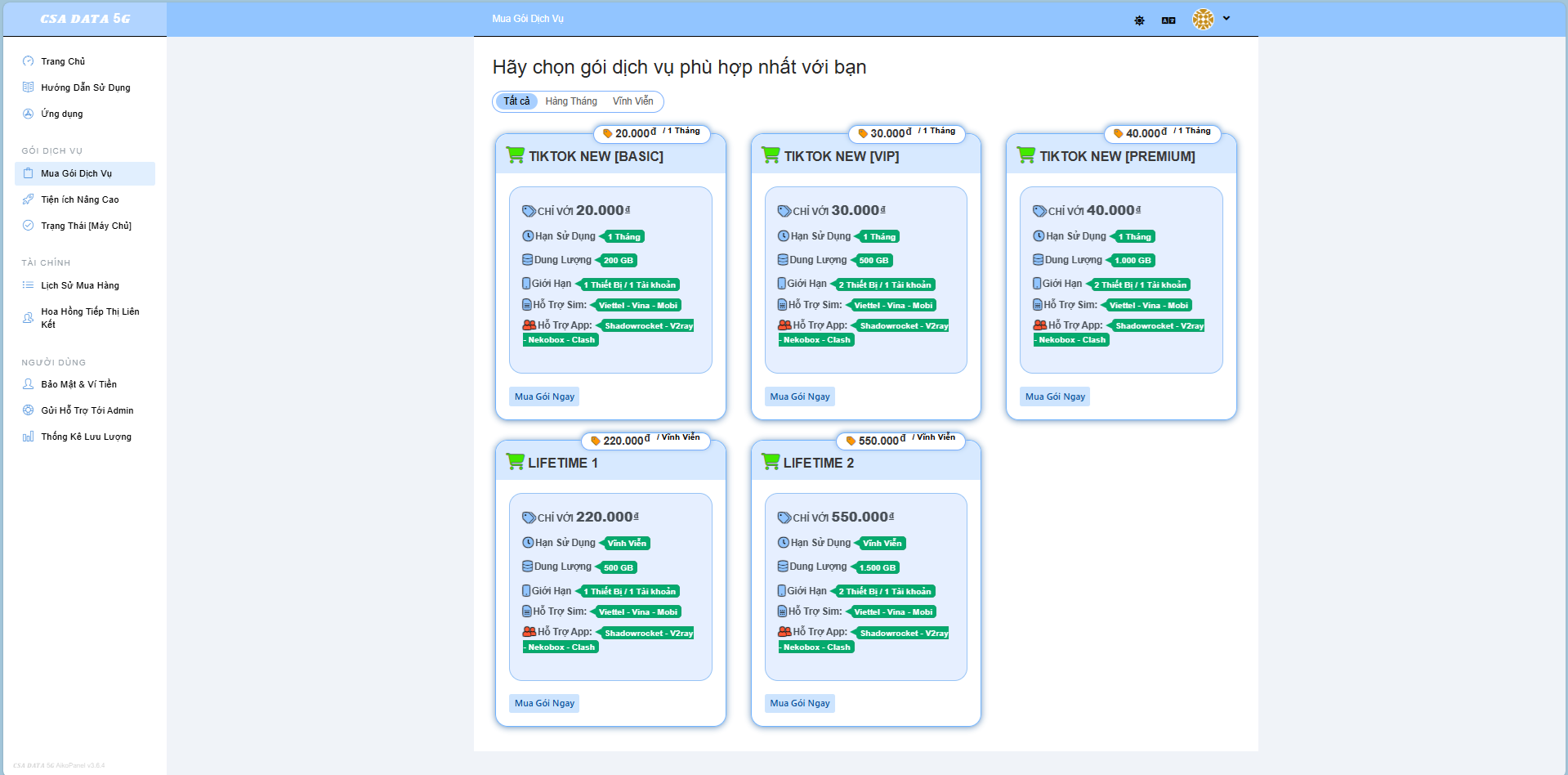1568x775 pixels.
Task: Expand the user account dropdown arrow
Action: tap(1226, 19)
